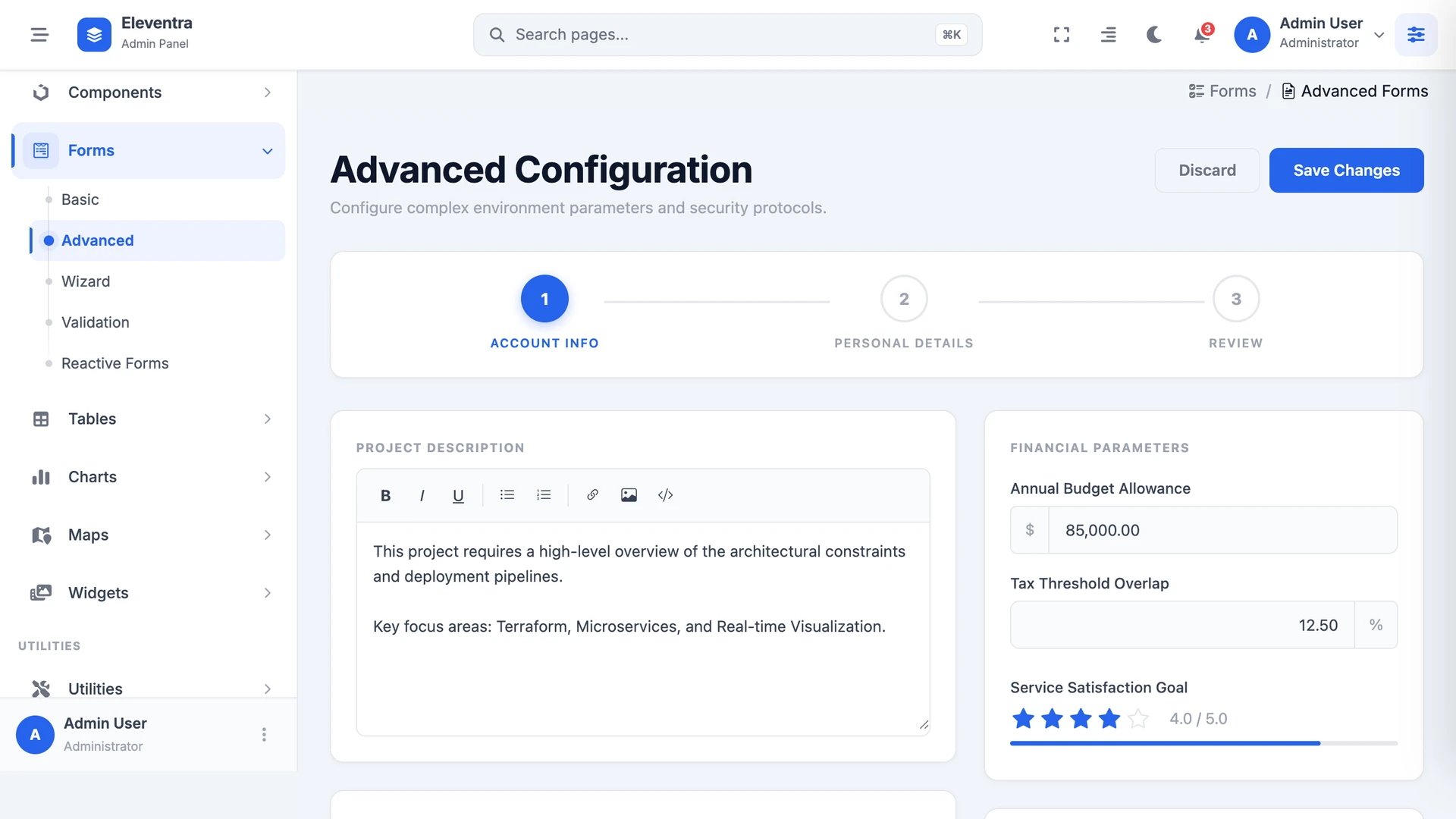Open sidebar user options three dots
Image resolution: width=1456 pixels, height=819 pixels.
tap(264, 735)
